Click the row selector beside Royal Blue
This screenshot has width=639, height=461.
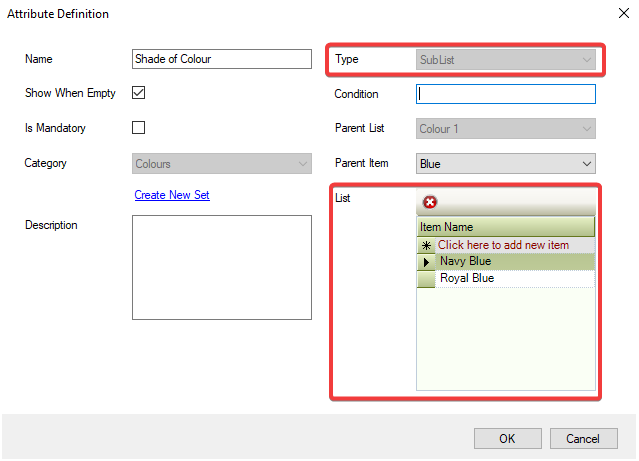[x=426, y=279]
